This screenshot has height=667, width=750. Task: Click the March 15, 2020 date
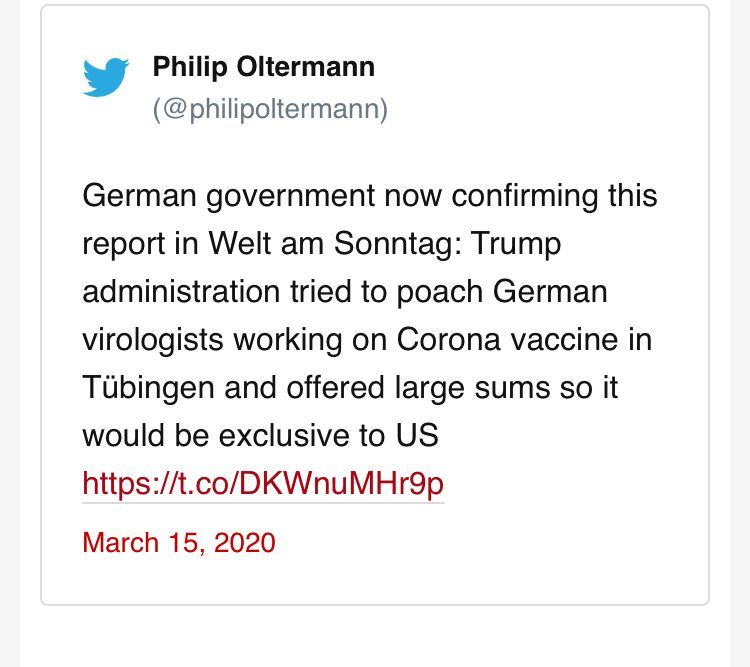point(178,542)
